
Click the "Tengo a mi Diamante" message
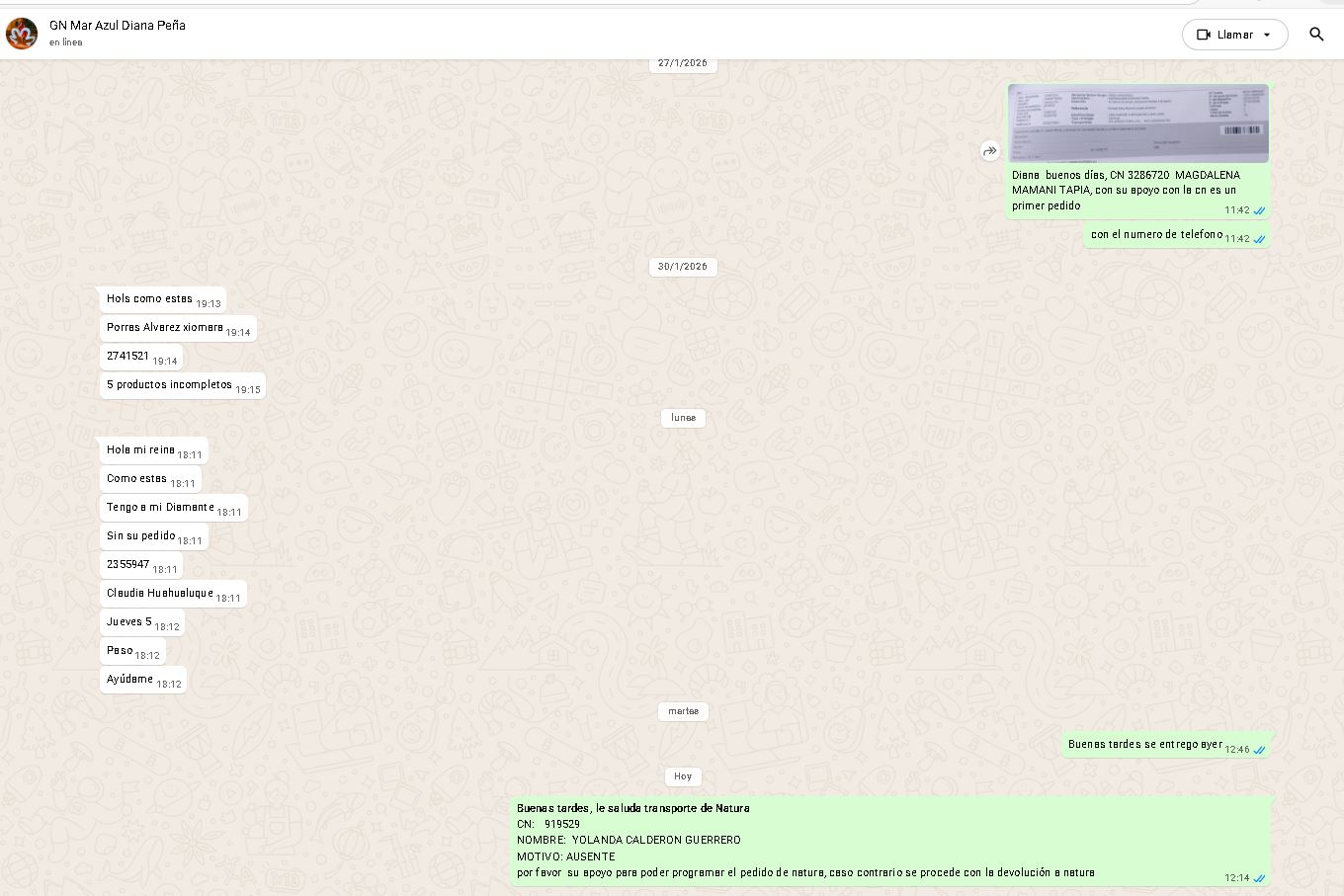pyautogui.click(x=160, y=508)
